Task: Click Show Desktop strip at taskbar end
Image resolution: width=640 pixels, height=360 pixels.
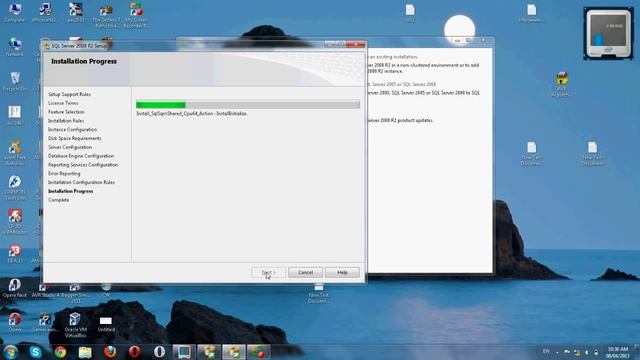Action: tap(638, 352)
